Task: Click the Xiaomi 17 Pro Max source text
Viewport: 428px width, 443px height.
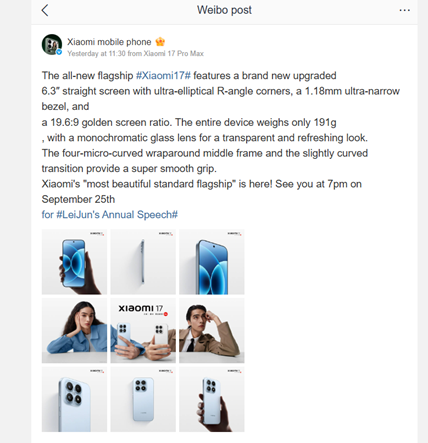Action: [173, 54]
